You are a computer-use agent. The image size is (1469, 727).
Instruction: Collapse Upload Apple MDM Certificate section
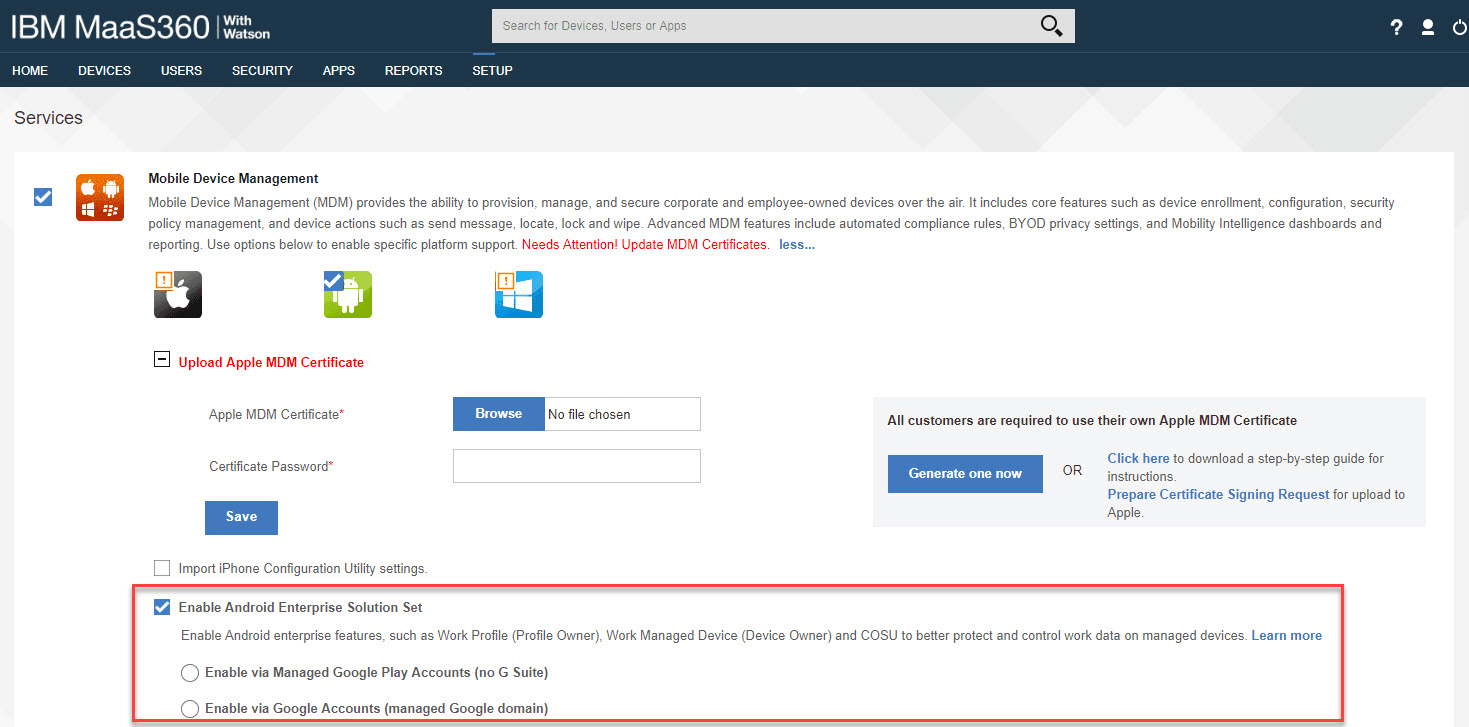(161, 361)
